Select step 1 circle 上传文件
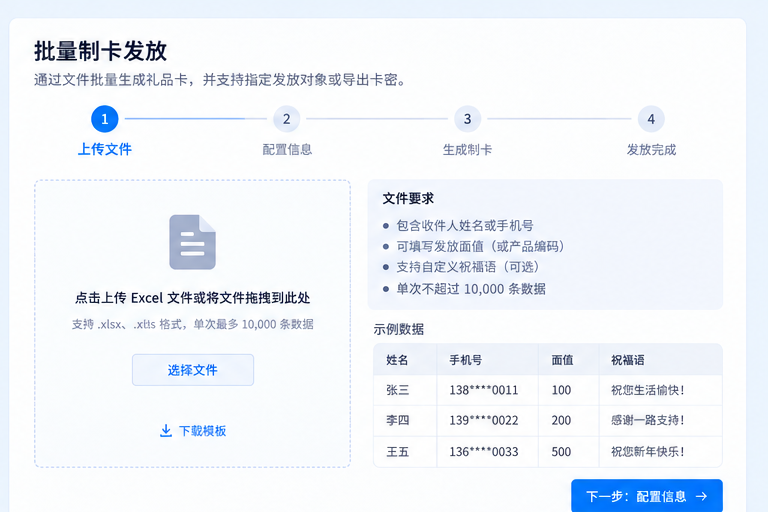 point(105,119)
